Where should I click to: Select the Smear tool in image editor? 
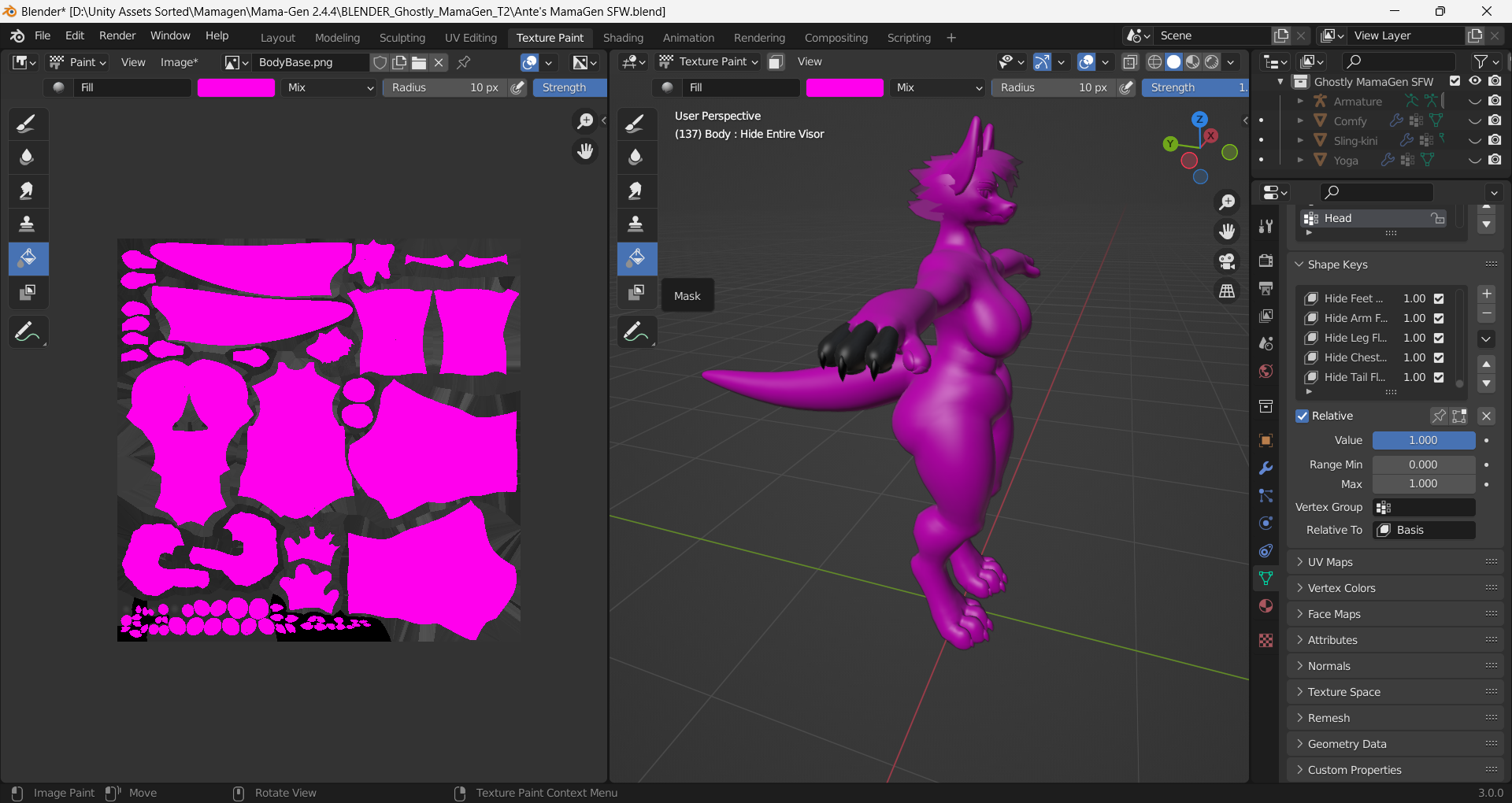click(28, 191)
